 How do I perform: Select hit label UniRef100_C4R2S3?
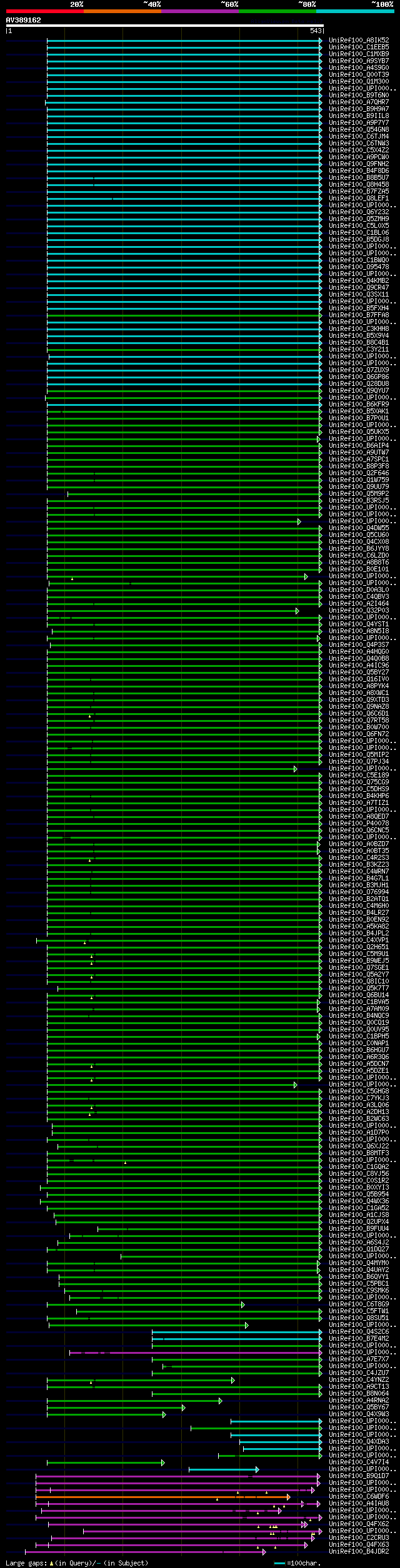tap(359, 857)
